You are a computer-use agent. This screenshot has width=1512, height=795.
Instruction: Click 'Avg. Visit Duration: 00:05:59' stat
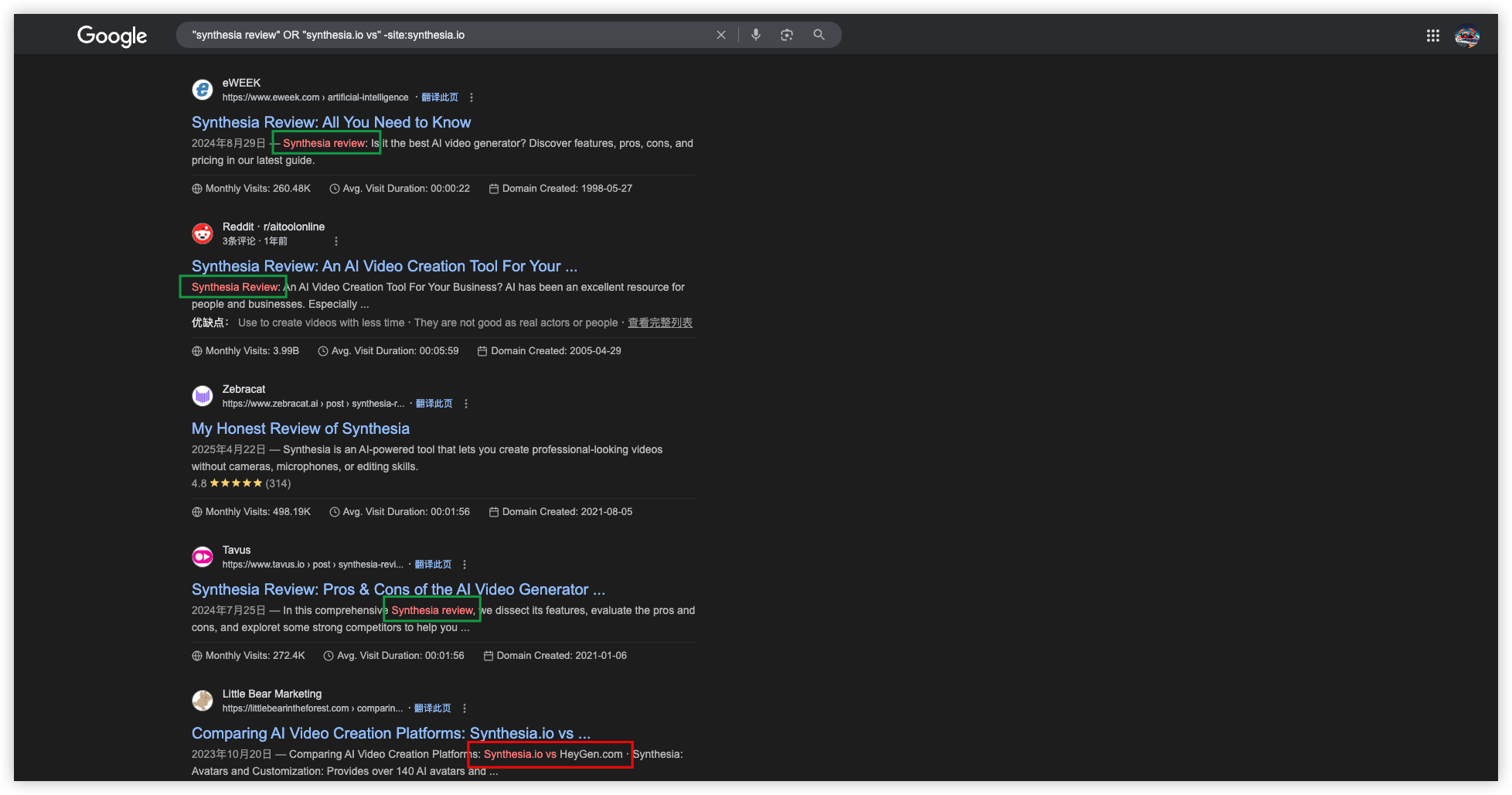click(x=388, y=351)
